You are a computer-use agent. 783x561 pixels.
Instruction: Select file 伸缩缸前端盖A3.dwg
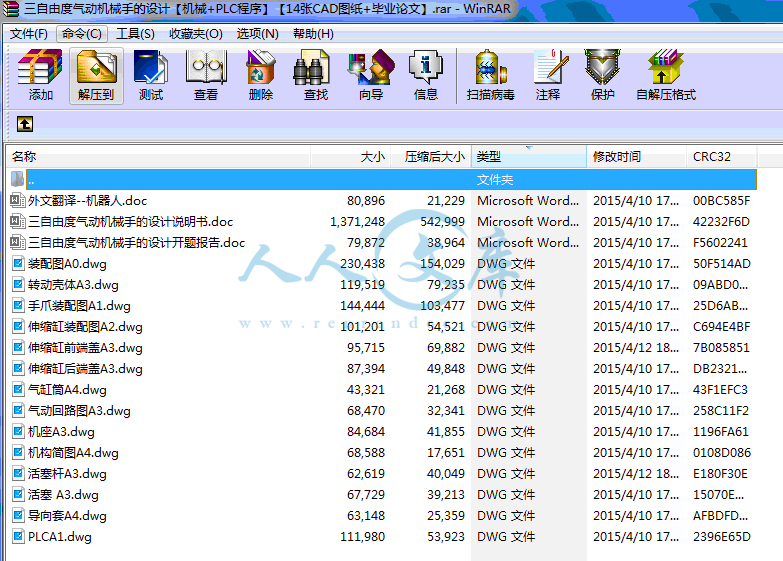pos(85,348)
